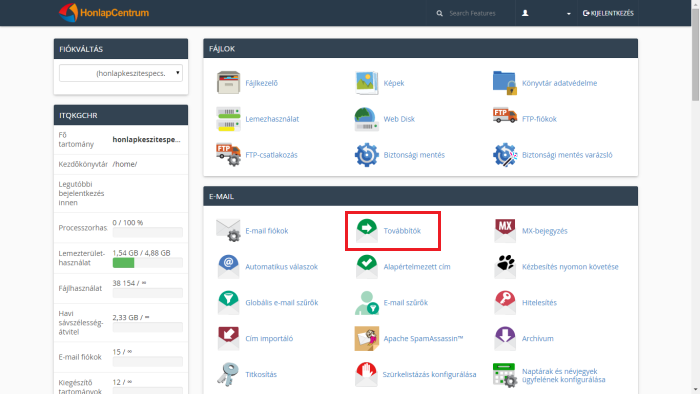Open the Továbbítók green arrow icon
This screenshot has height=394, width=700.
tap(367, 230)
